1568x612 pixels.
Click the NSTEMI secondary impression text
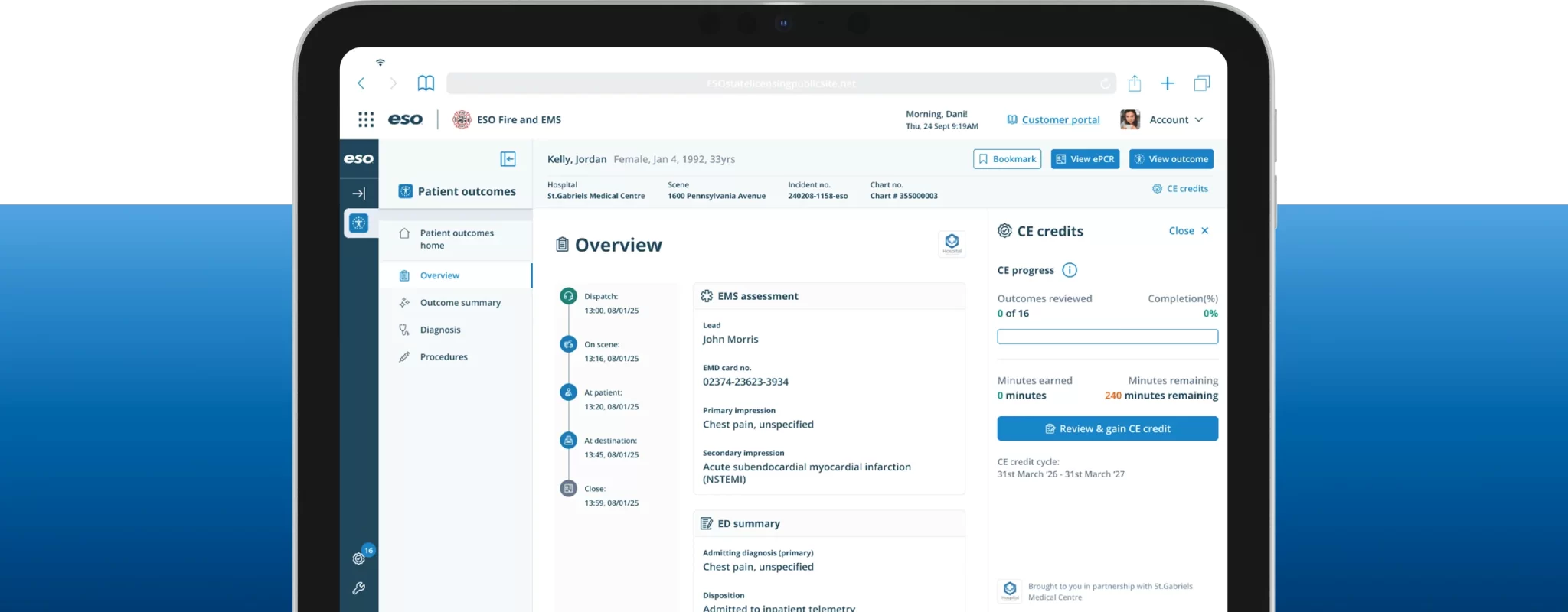(807, 473)
